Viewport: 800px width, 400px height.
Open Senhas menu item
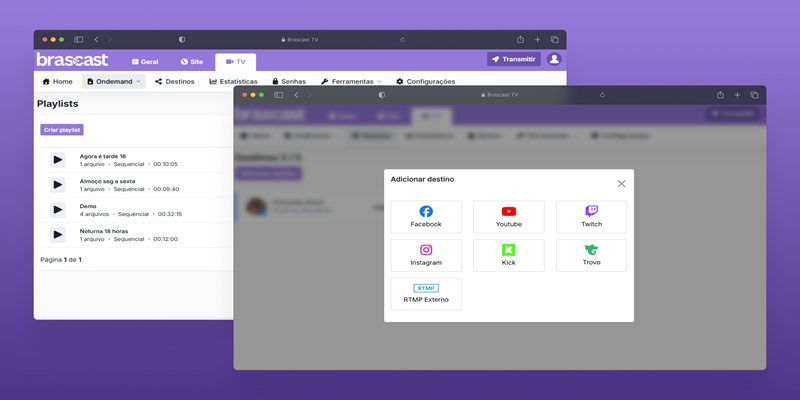coord(289,81)
